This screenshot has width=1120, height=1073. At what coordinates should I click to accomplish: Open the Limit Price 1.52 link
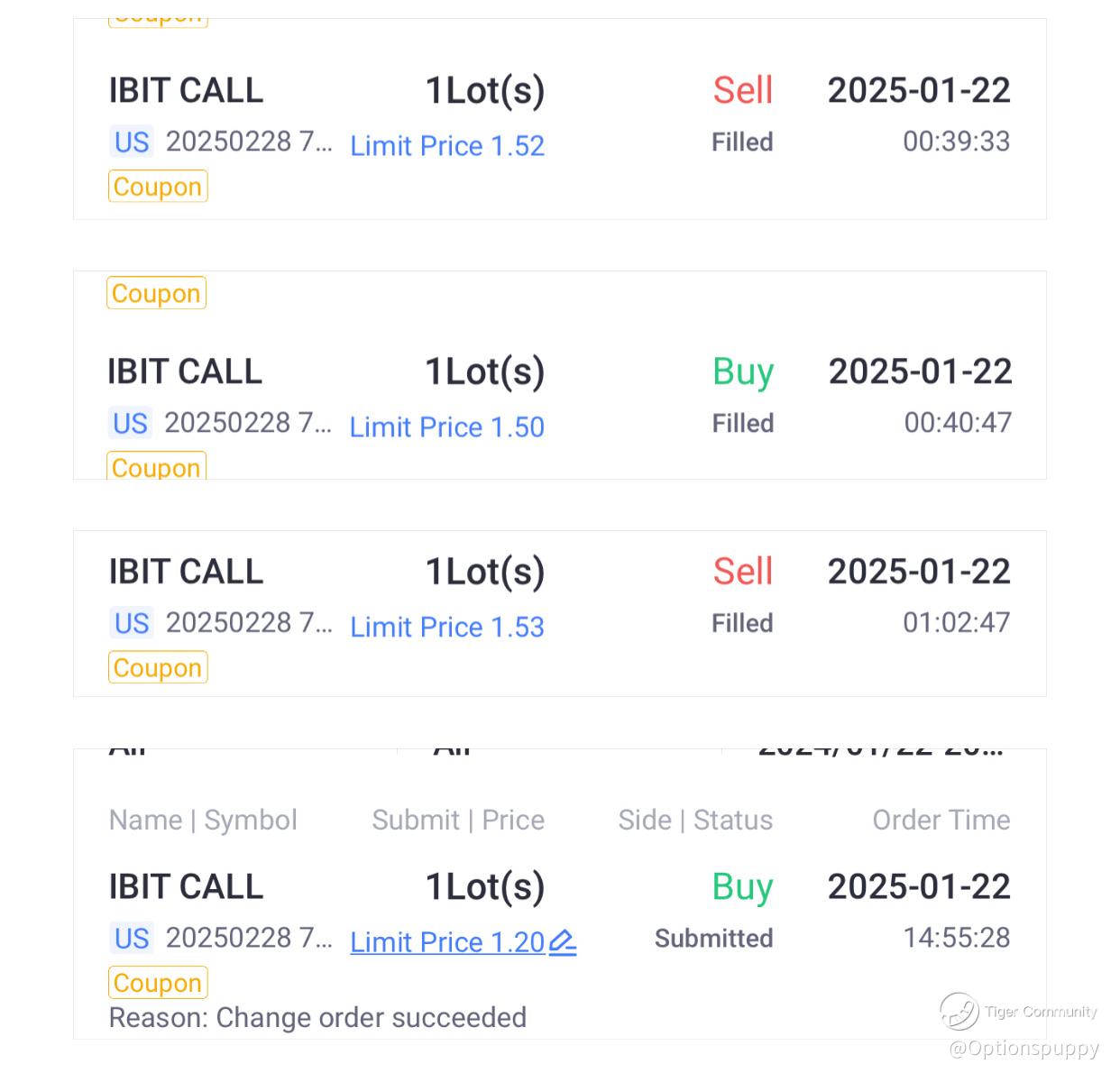[x=447, y=146]
